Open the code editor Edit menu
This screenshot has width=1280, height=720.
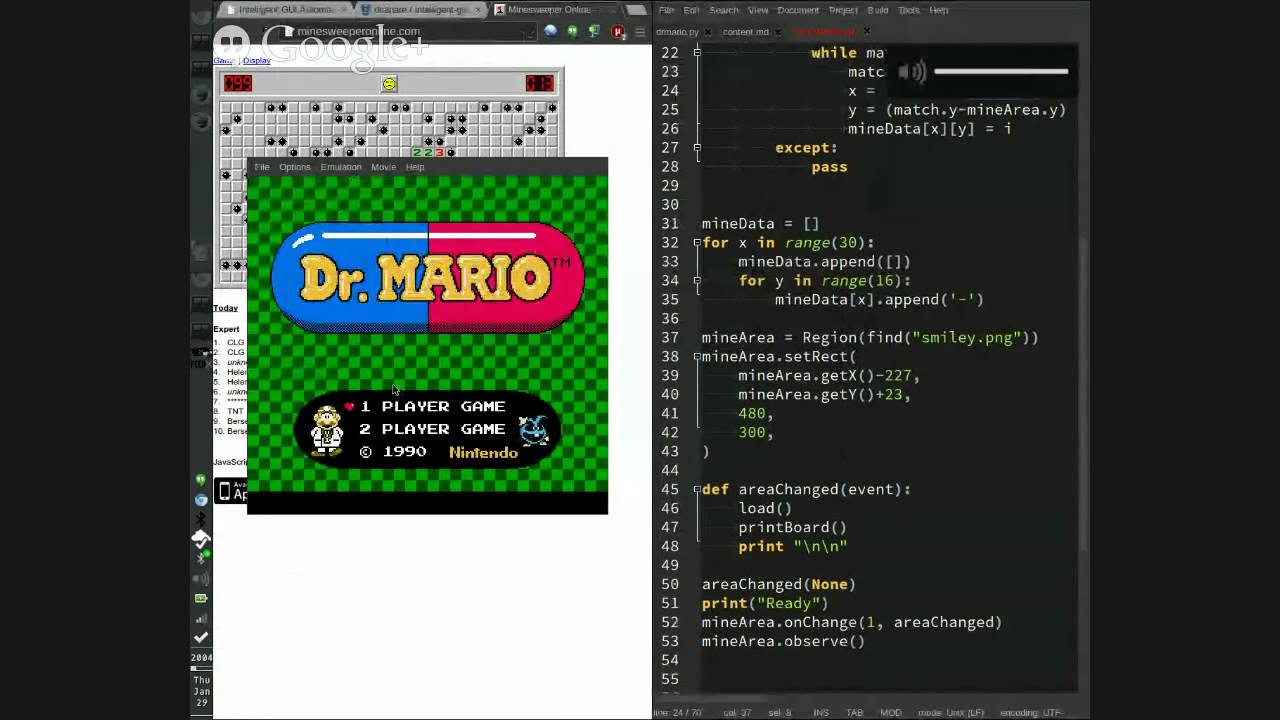691,10
